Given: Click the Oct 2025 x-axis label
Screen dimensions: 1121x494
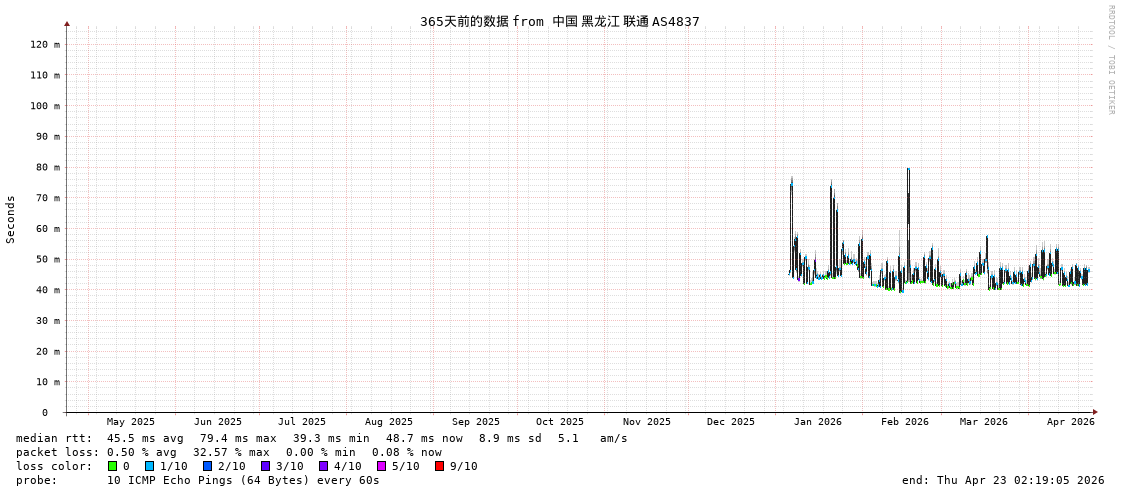Looking at the screenshot, I should tap(559, 422).
